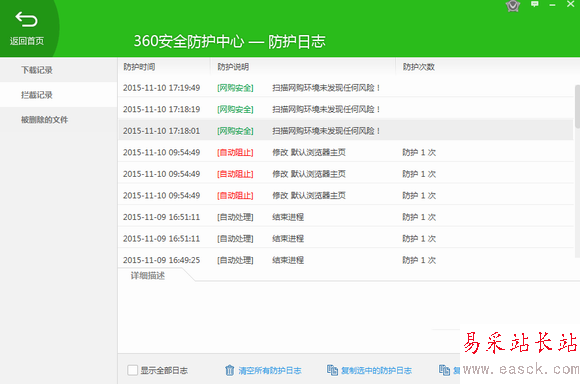Click the 复制选中的防护日志 link

(x=376, y=370)
